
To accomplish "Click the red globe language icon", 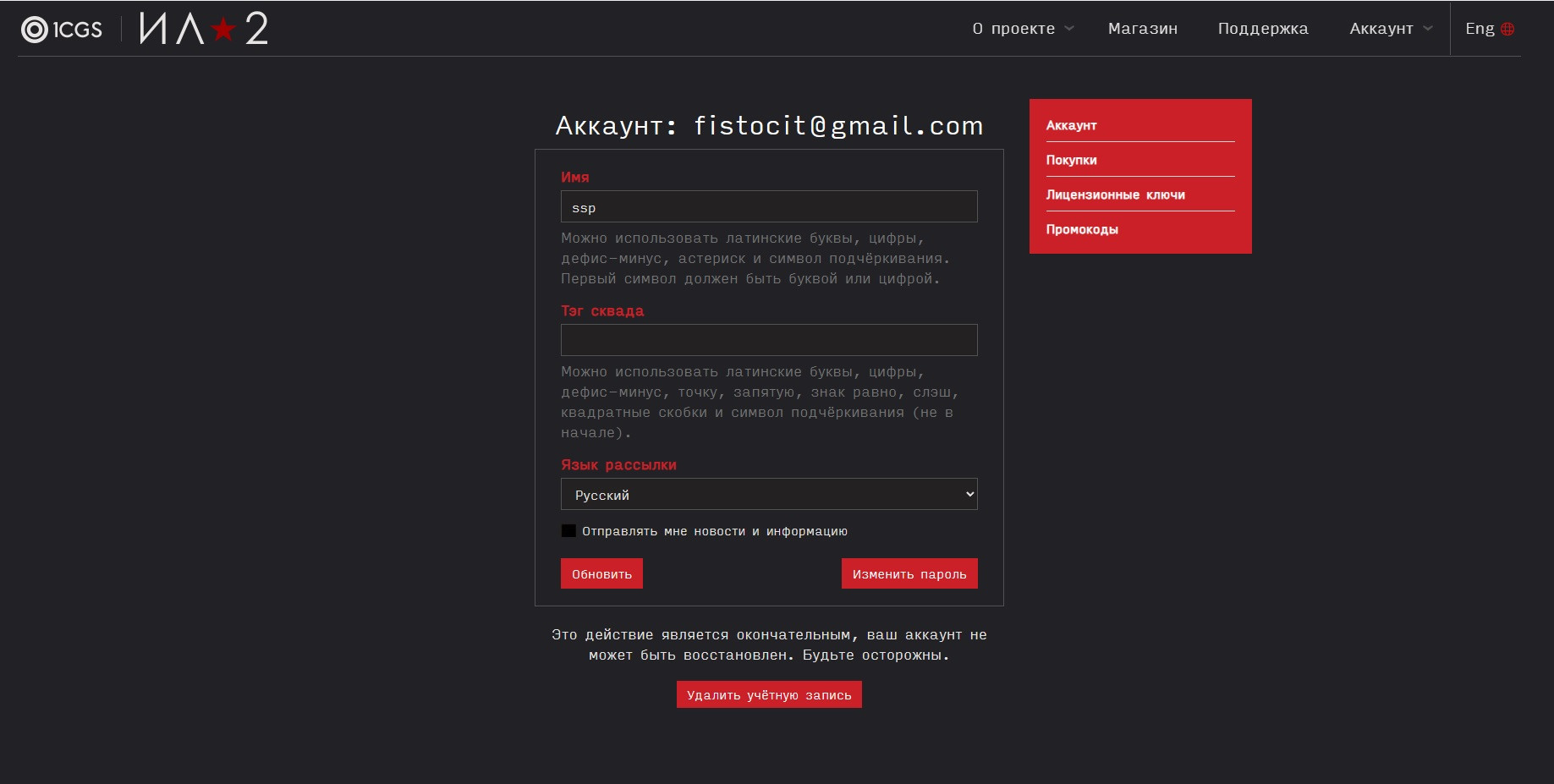I will pyautogui.click(x=1507, y=29).
